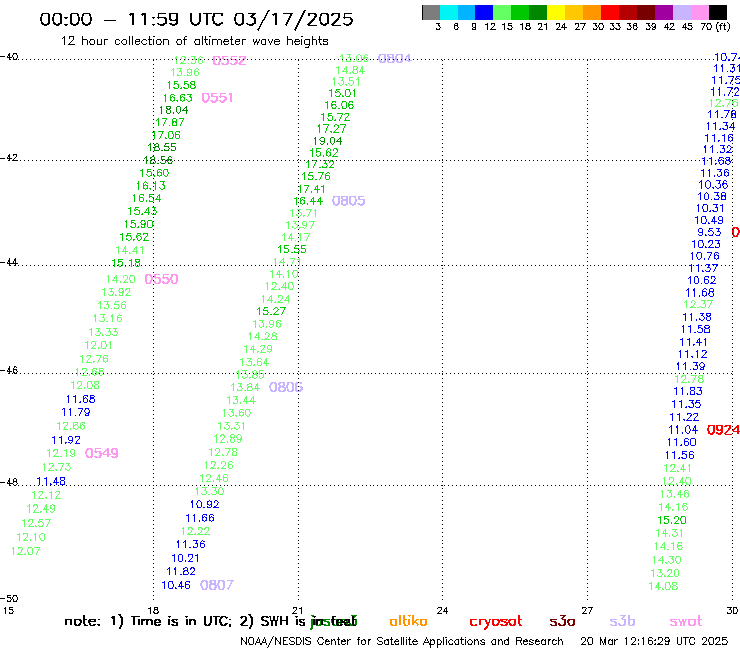
Task: Click the green wave height value 15.20
Action: coord(672,521)
